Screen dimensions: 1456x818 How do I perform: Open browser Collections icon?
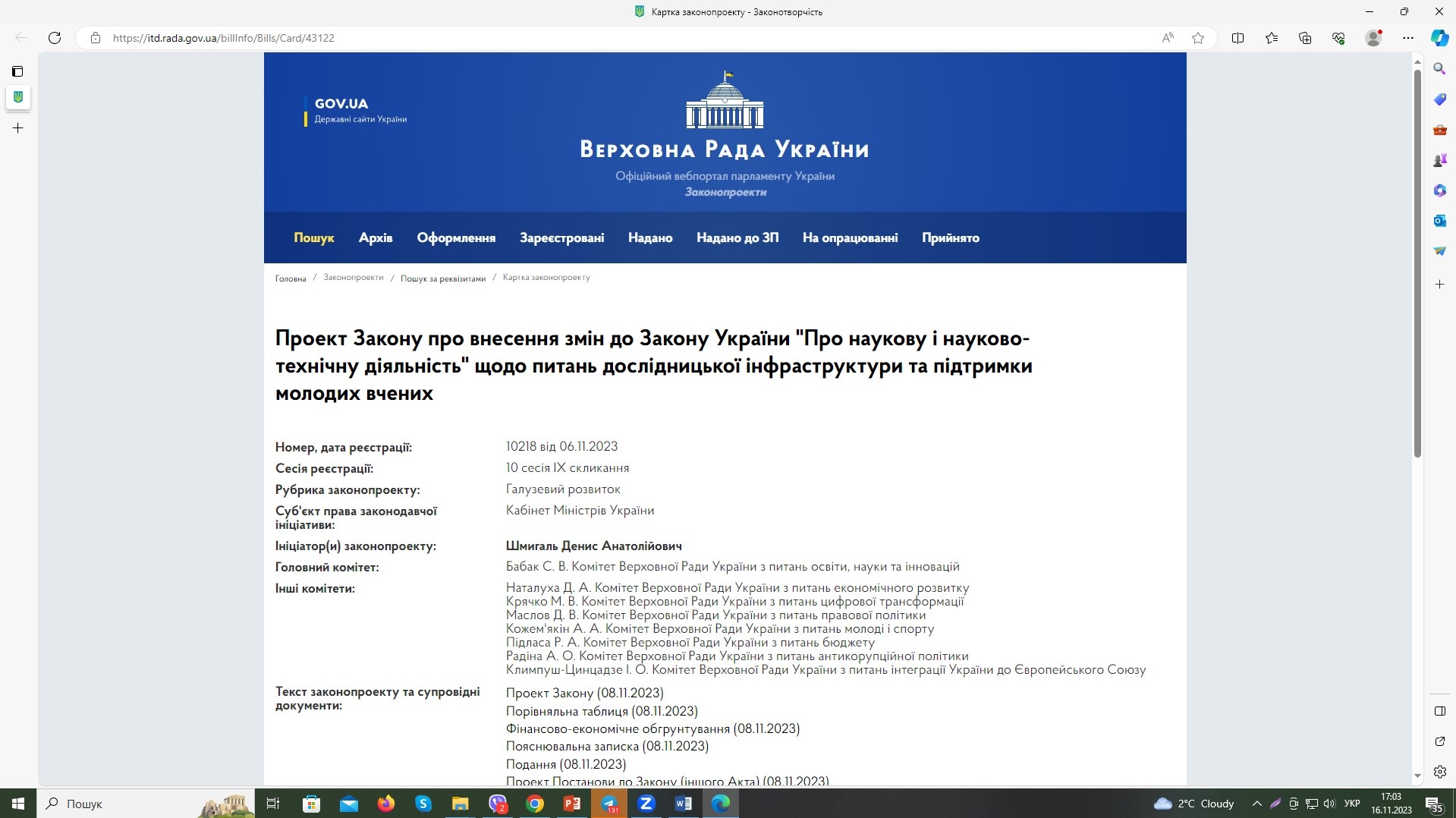pos(1305,38)
